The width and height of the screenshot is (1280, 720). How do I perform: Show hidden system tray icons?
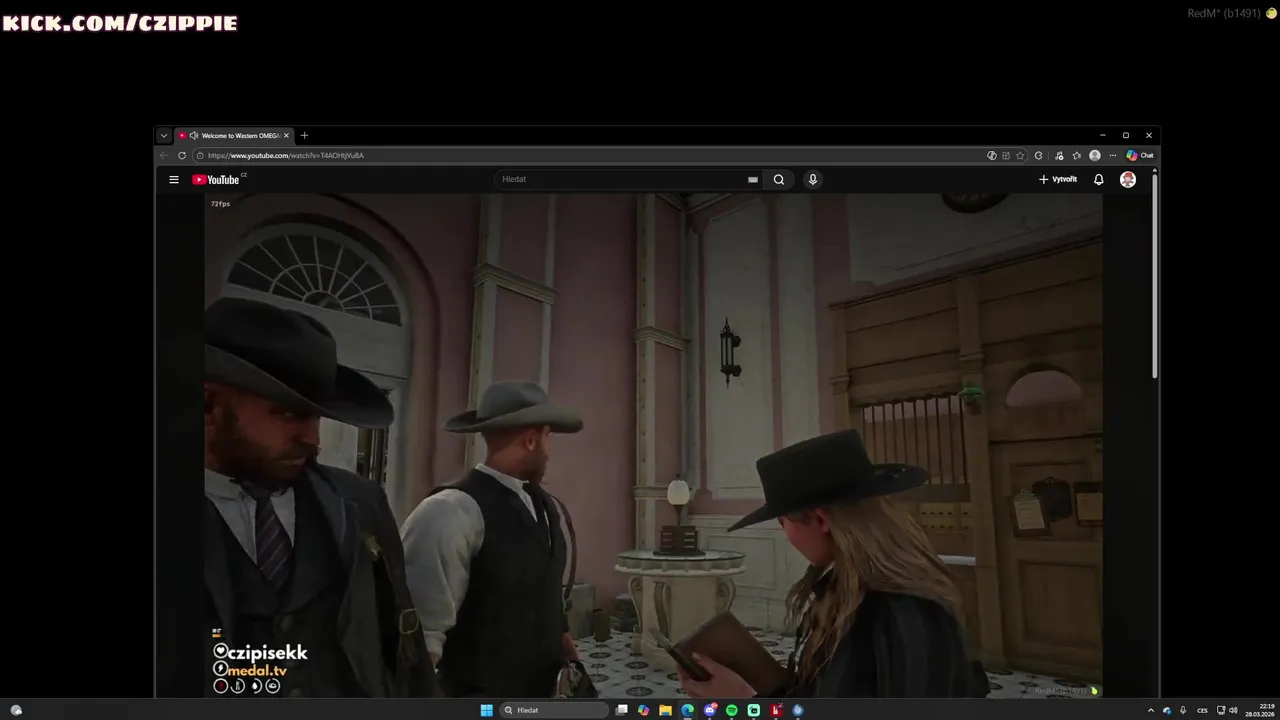[1150, 710]
